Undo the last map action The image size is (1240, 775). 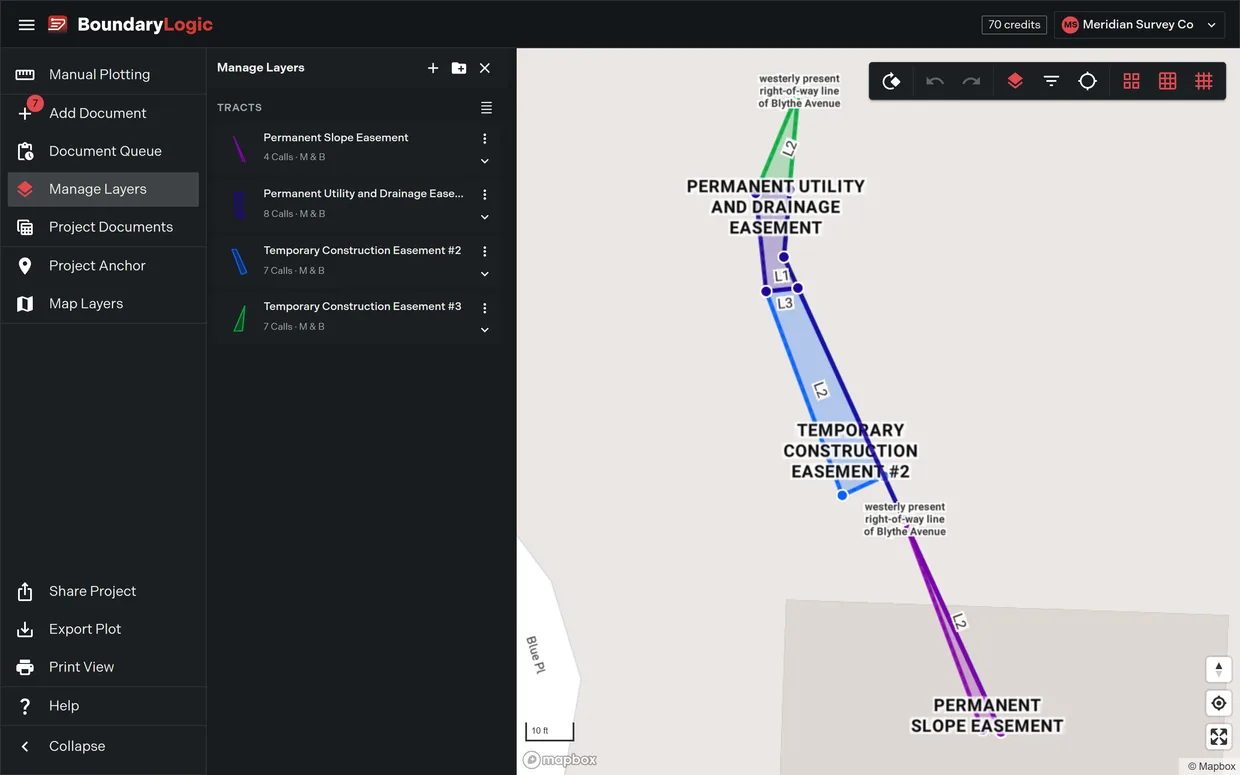click(935, 81)
